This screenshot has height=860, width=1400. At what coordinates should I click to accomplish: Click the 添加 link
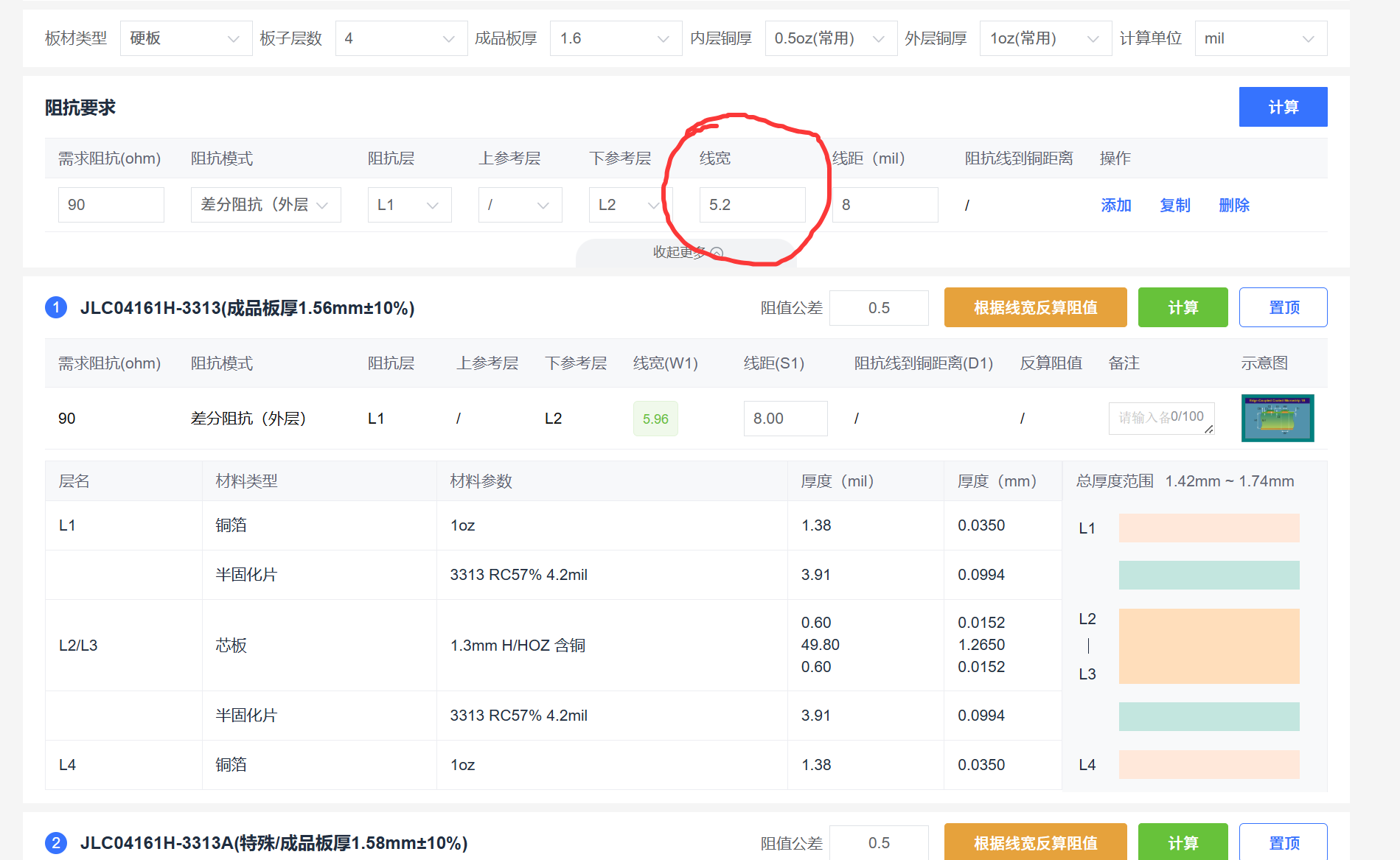pos(1115,206)
